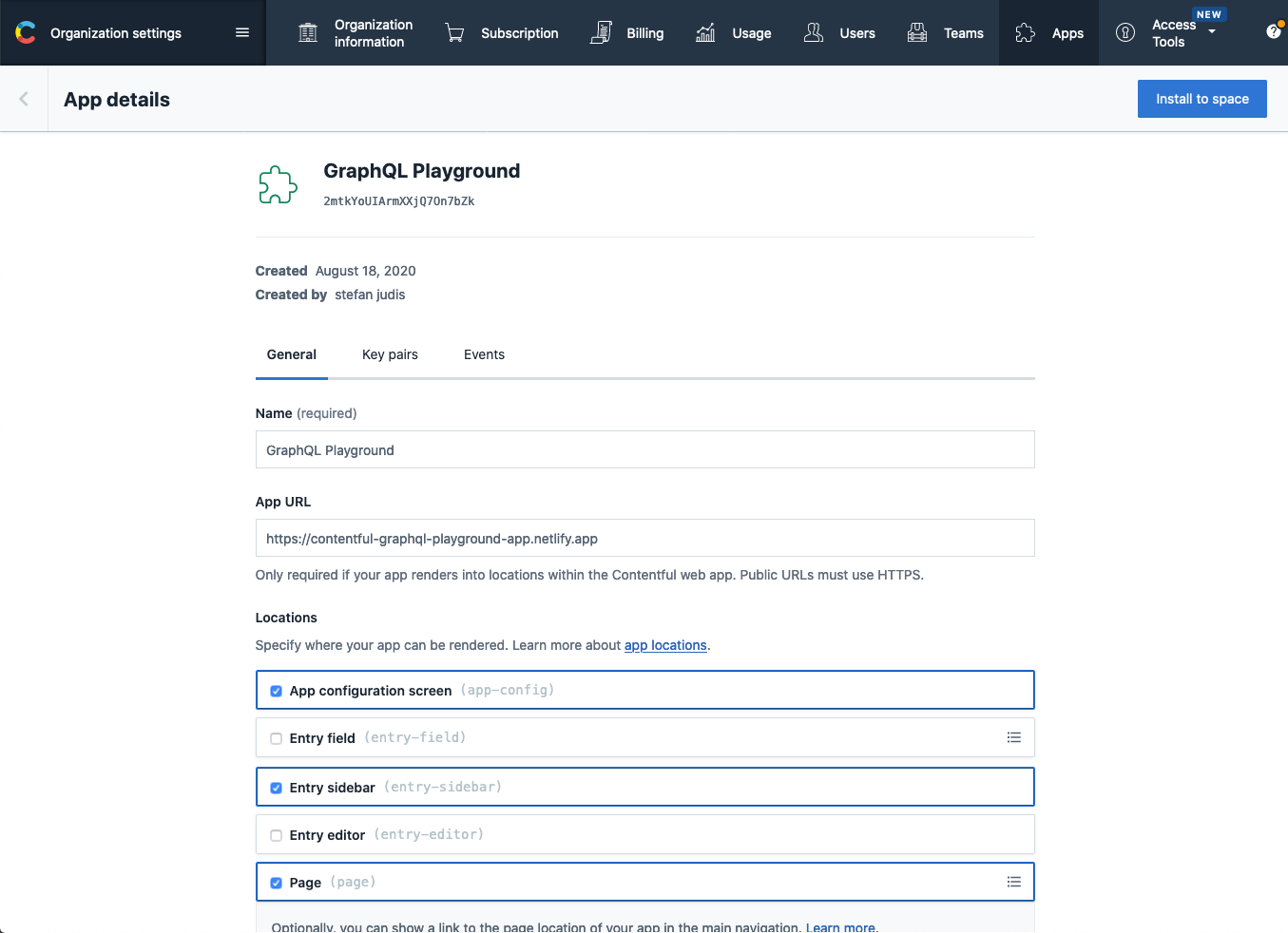Click into the Name input field
This screenshot has height=933, width=1288.
(x=645, y=449)
